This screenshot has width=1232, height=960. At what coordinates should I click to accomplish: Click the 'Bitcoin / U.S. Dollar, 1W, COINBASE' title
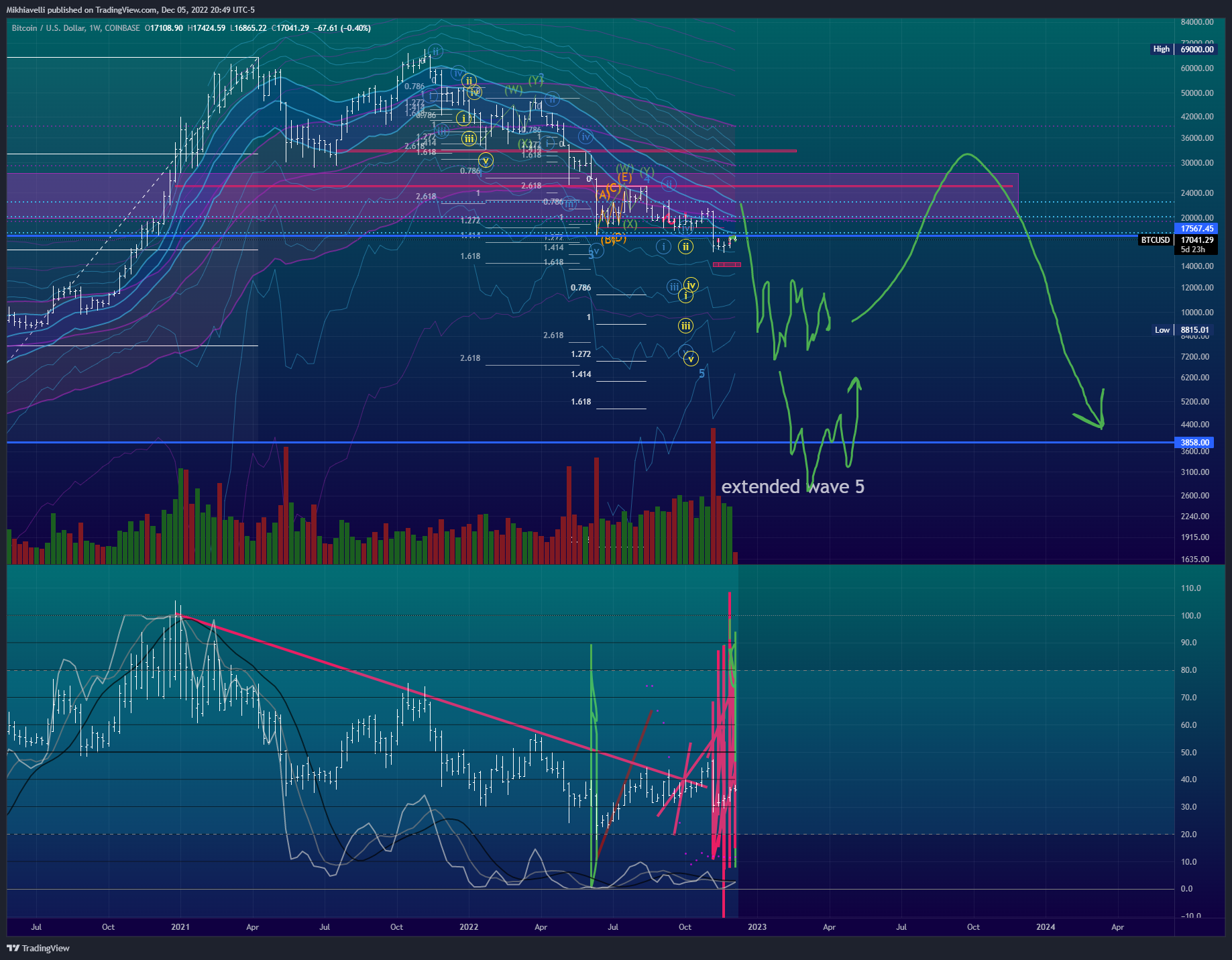tap(76, 28)
